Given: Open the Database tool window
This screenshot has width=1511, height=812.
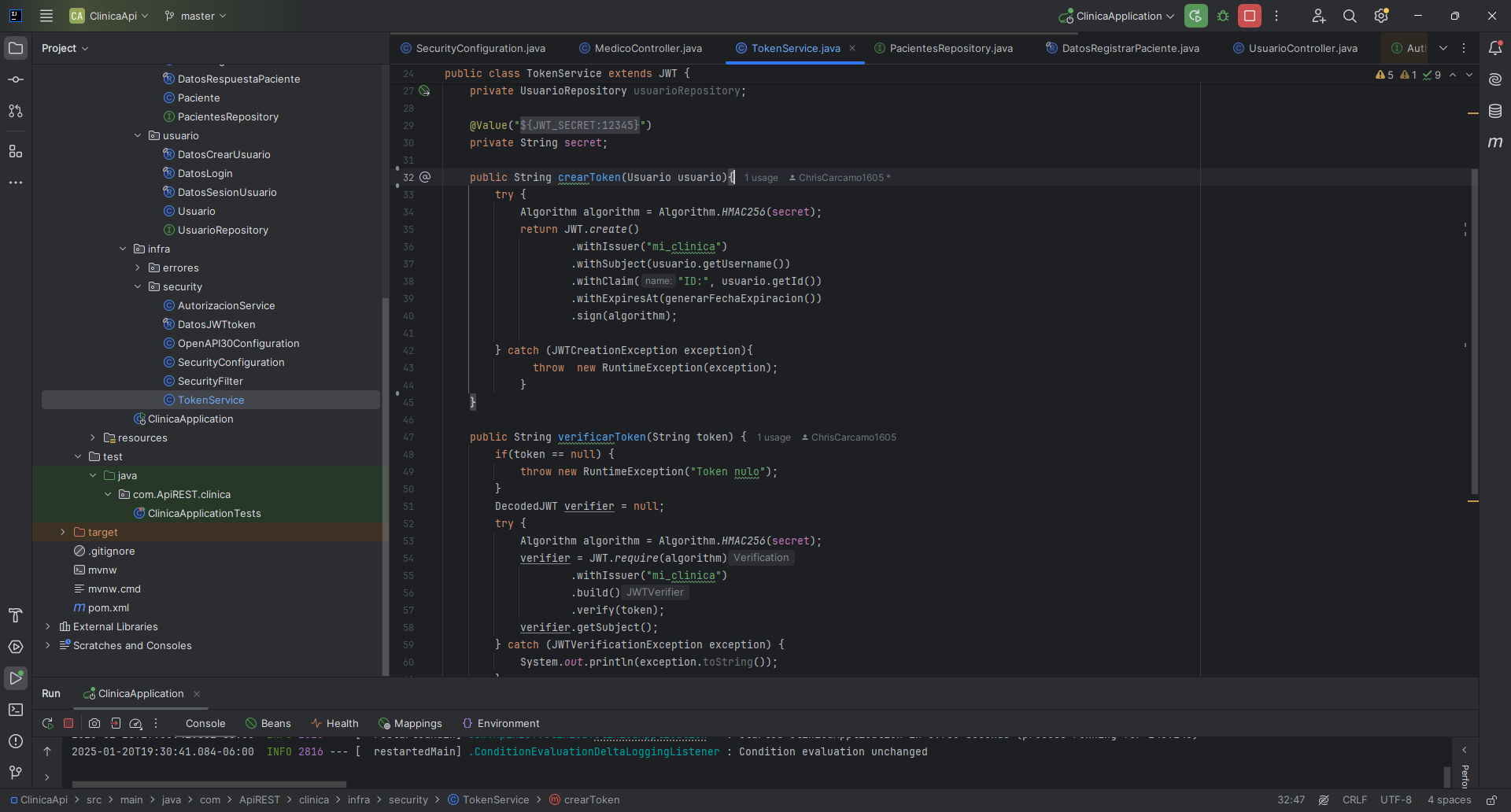Looking at the screenshot, I should [1495, 111].
